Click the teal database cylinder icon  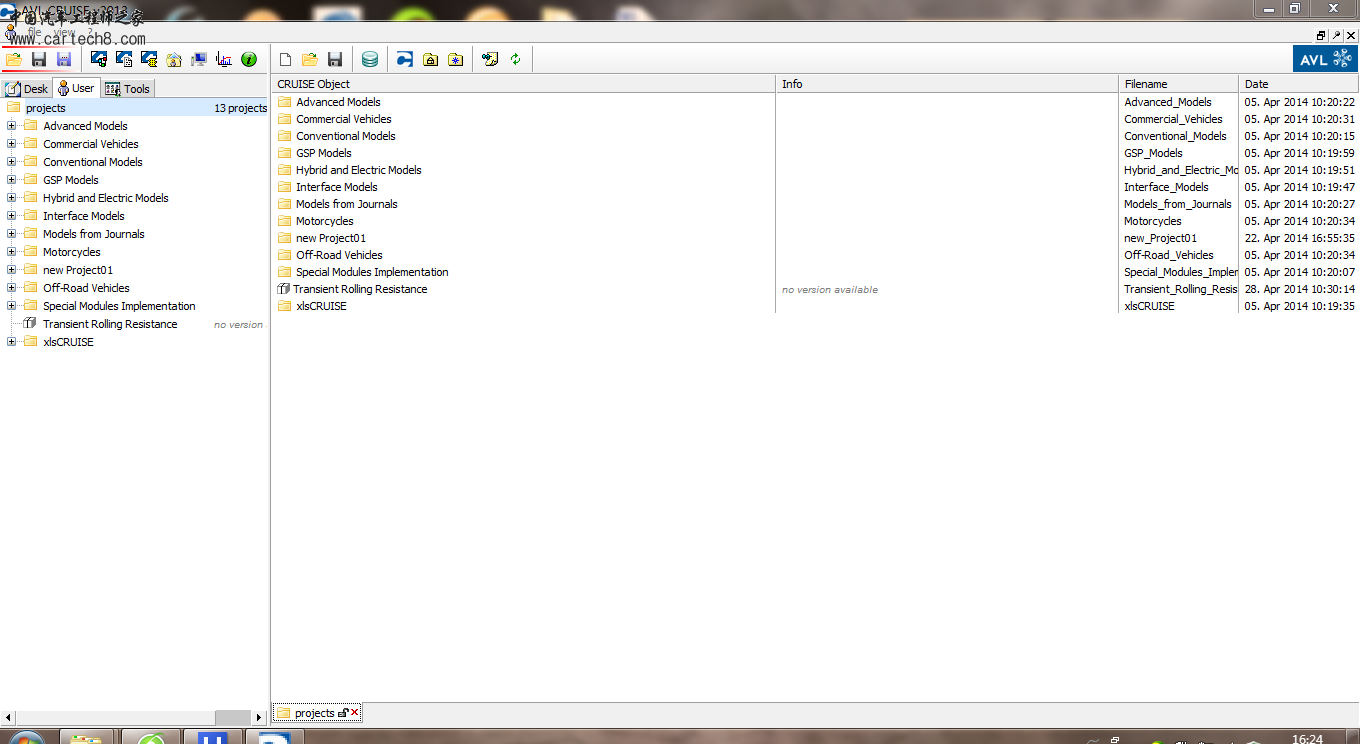coord(370,60)
